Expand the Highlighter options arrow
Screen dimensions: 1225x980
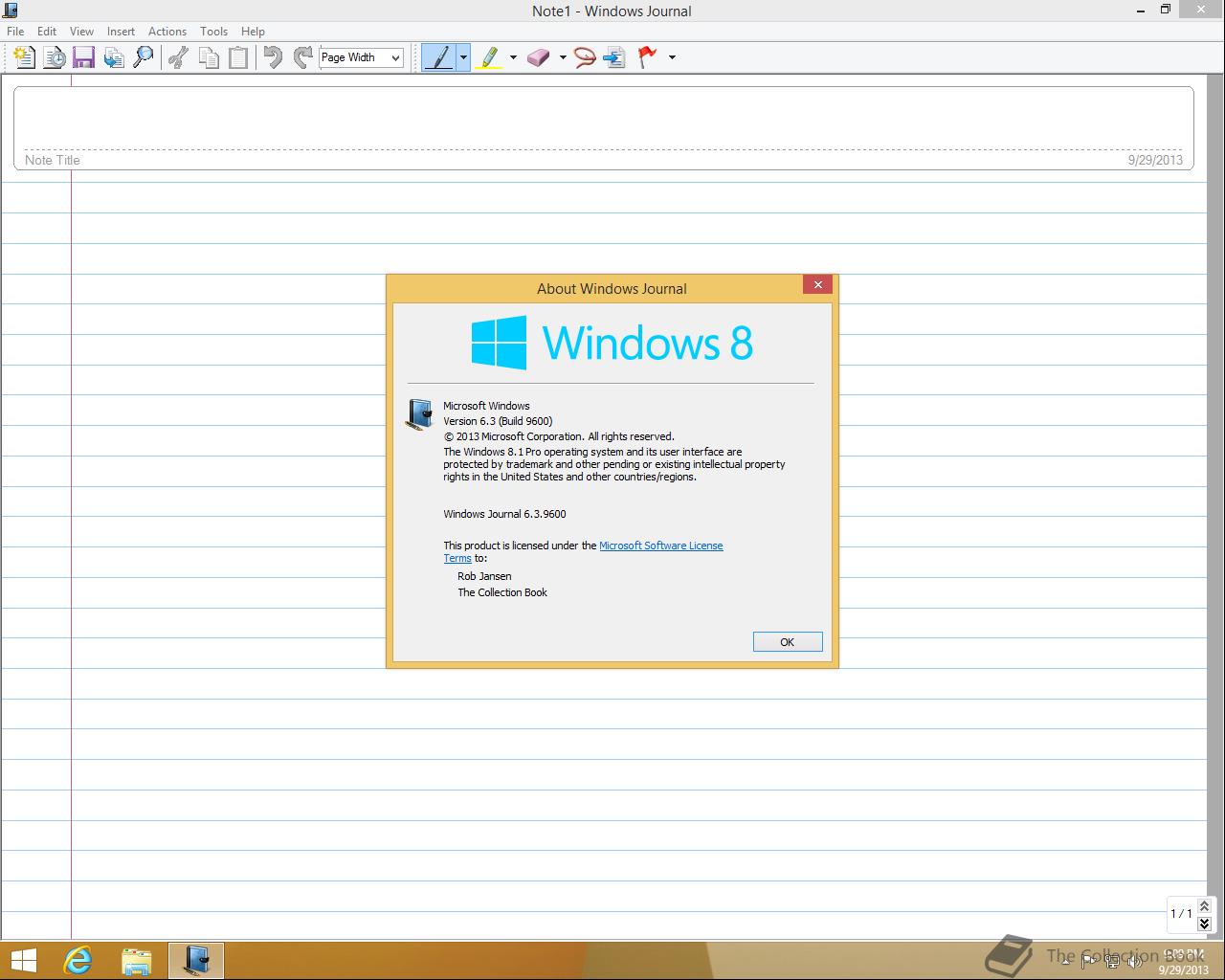513,57
